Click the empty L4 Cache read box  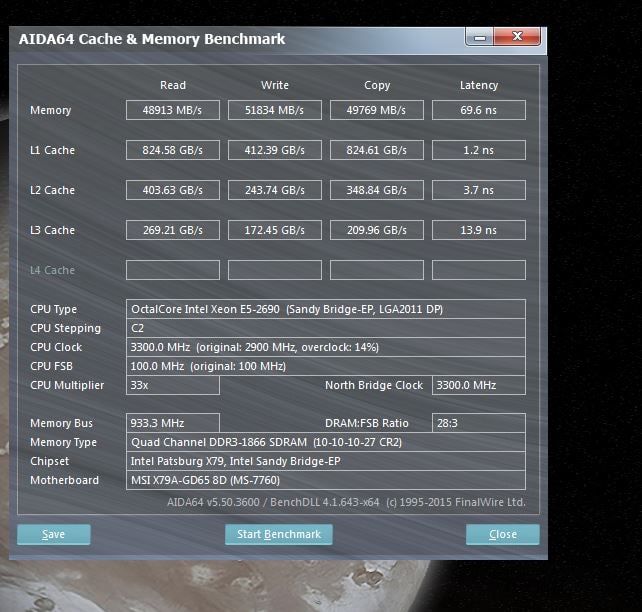(173, 270)
